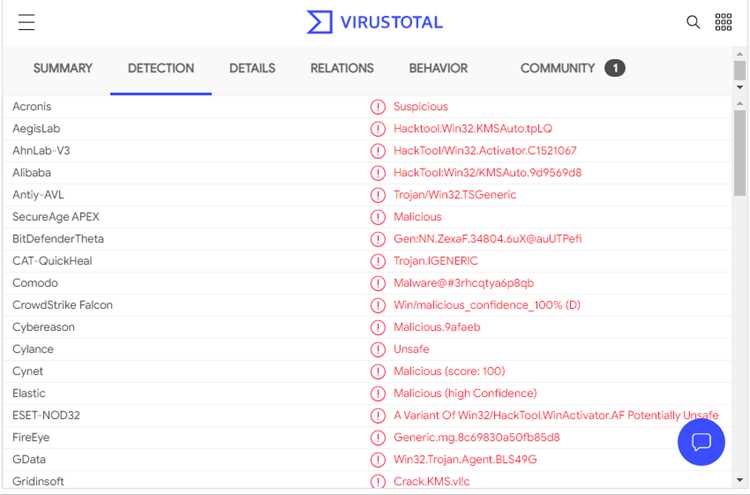Select the BitDefenderTheta engine name
Image resolution: width=750 pixels, height=495 pixels.
coord(58,239)
